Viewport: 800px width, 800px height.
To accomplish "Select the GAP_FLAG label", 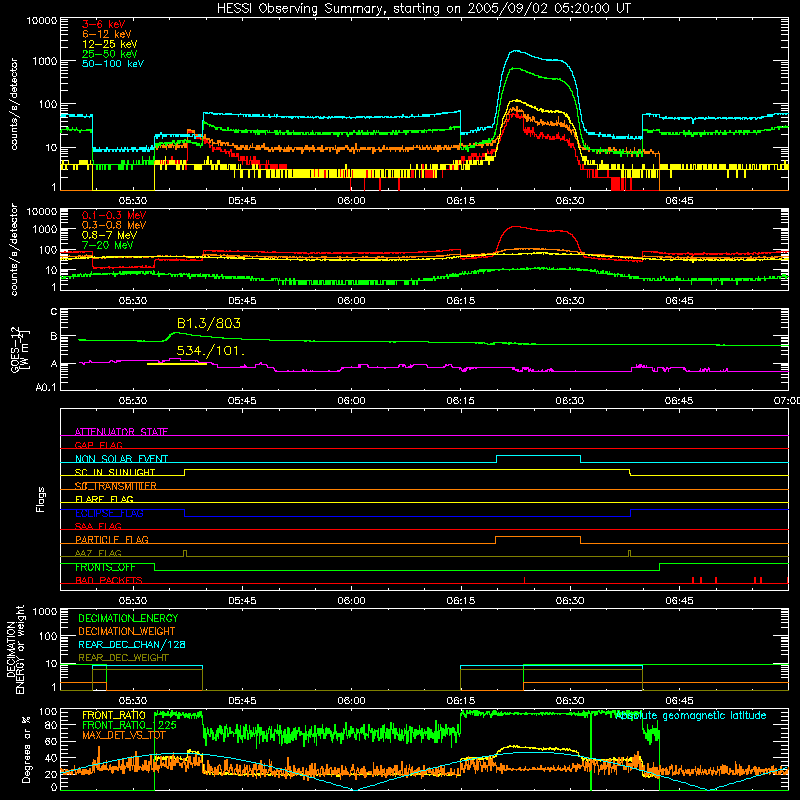I will [98, 445].
